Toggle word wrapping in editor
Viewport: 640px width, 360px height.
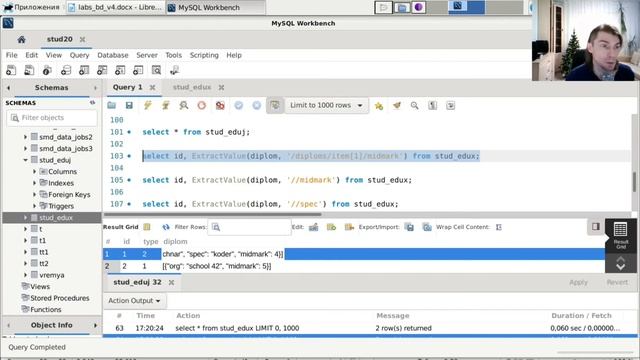[x=451, y=105]
